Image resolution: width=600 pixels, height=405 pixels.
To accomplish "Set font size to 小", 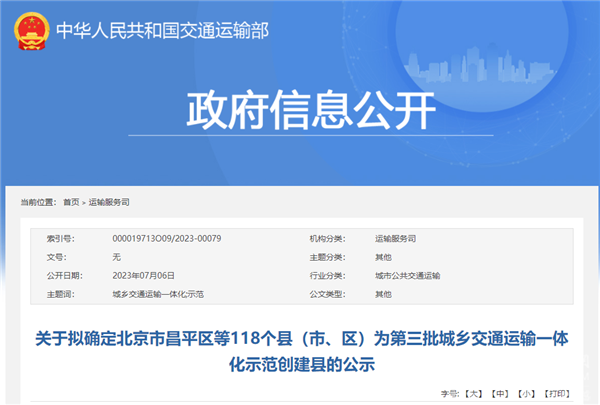I will (527, 394).
